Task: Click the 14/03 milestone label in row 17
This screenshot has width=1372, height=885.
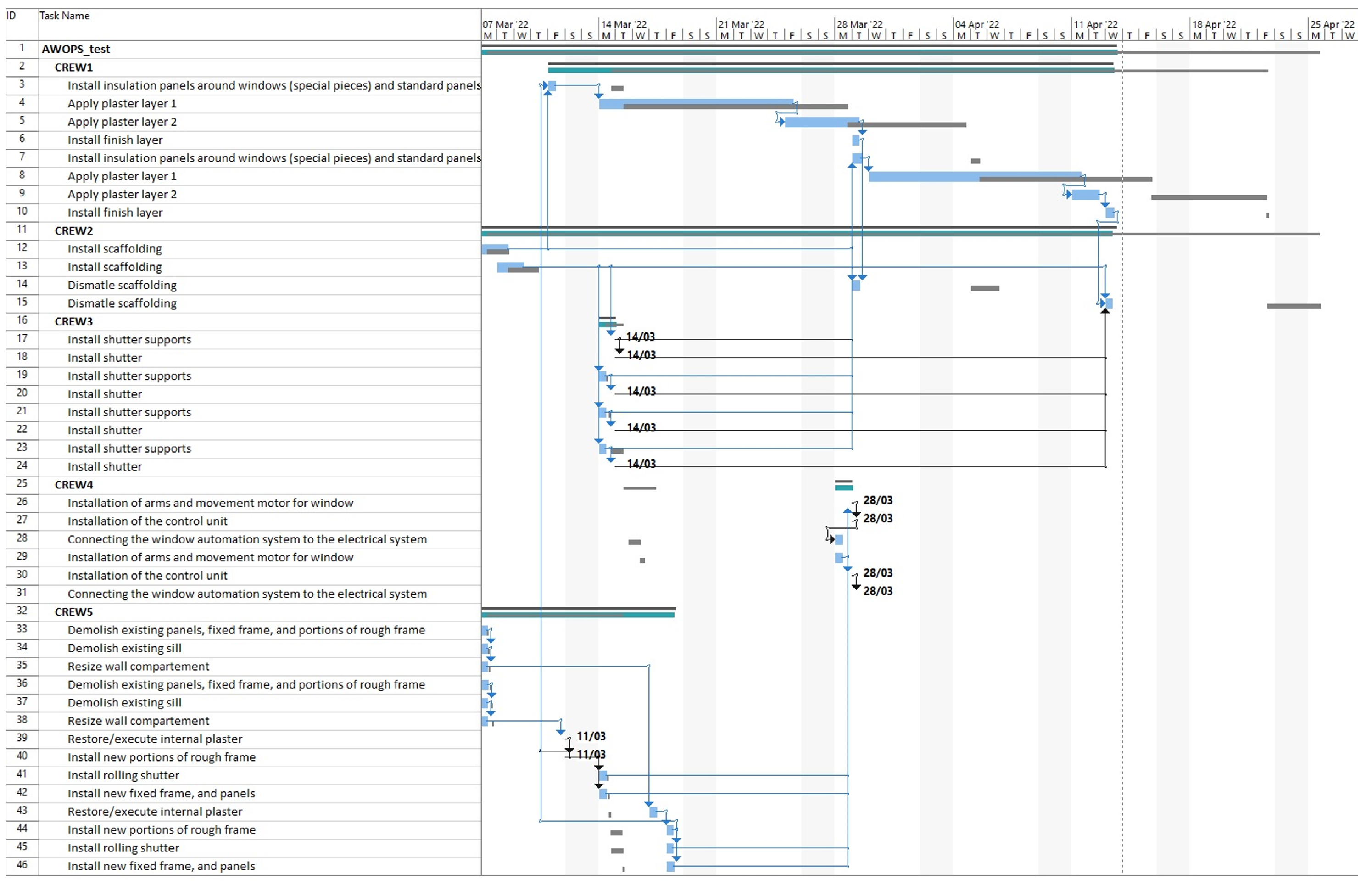Action: (640, 337)
